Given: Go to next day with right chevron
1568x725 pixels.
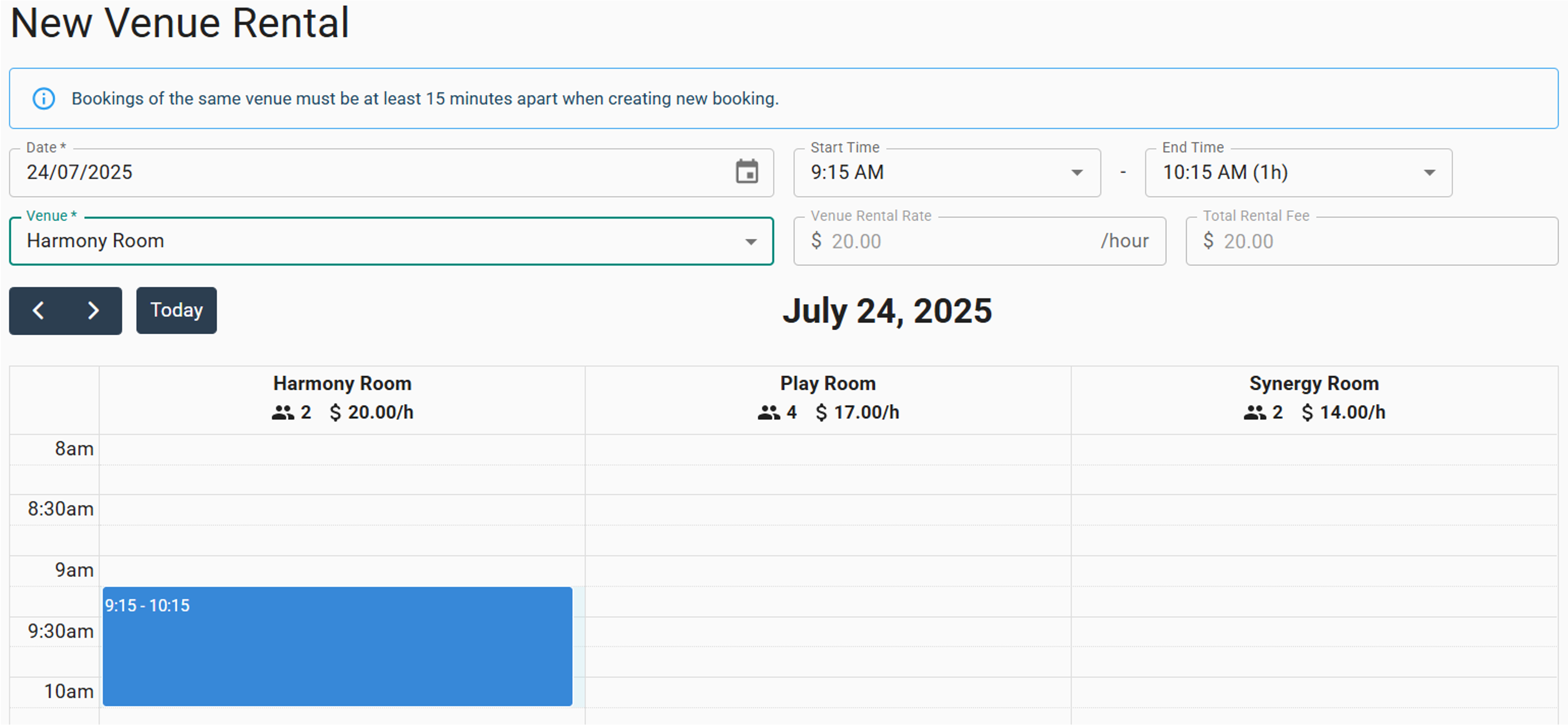Looking at the screenshot, I should click(x=93, y=310).
